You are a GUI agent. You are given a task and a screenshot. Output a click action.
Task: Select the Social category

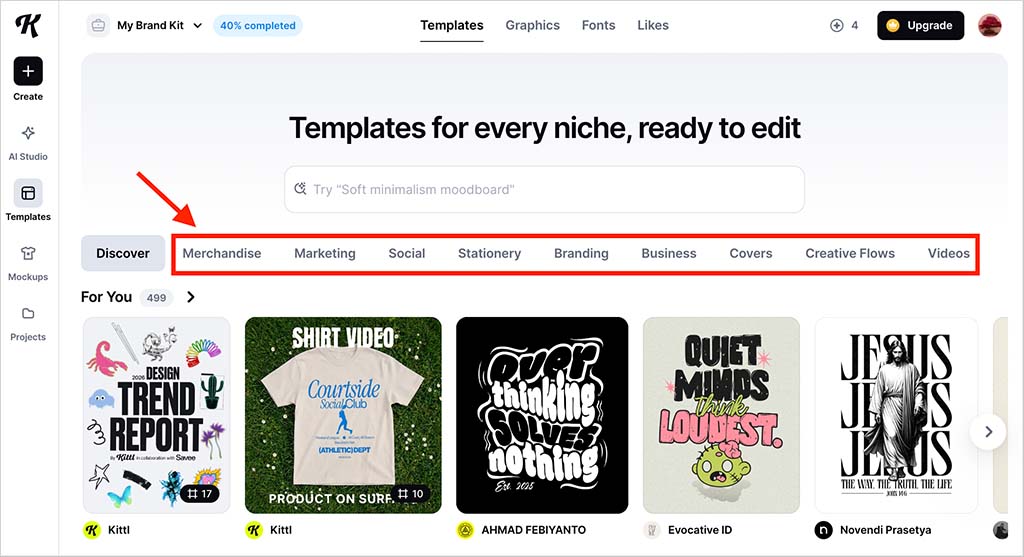pyautogui.click(x=406, y=253)
